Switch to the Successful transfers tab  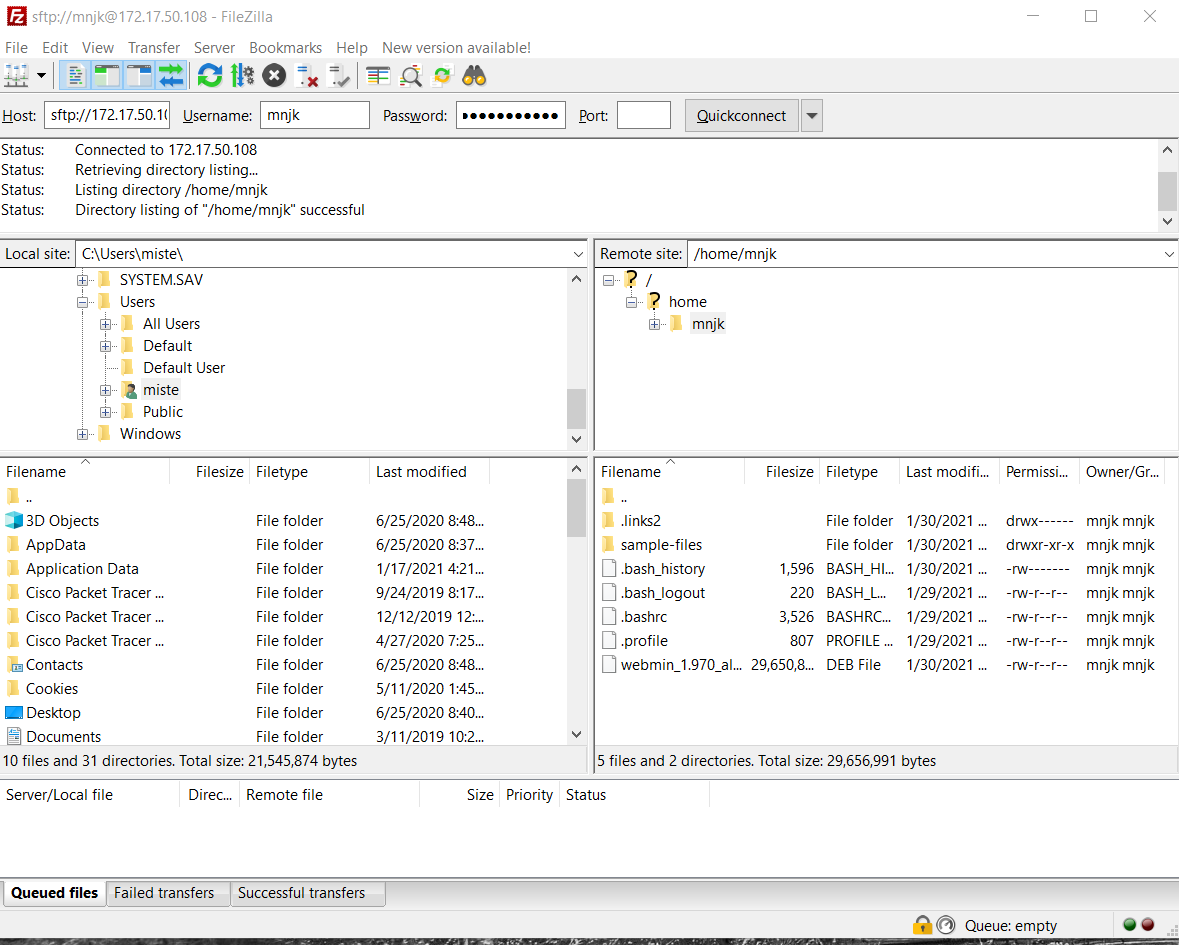tap(308, 893)
